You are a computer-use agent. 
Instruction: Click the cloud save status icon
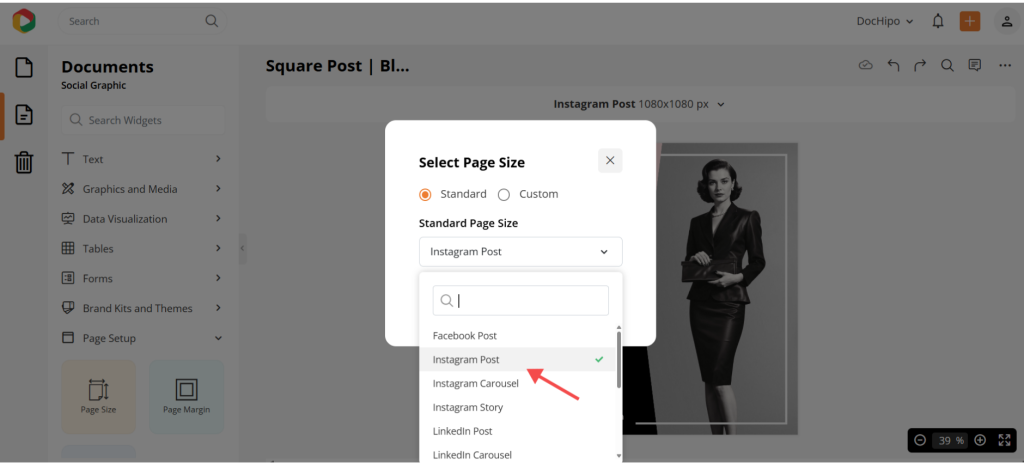pos(866,65)
